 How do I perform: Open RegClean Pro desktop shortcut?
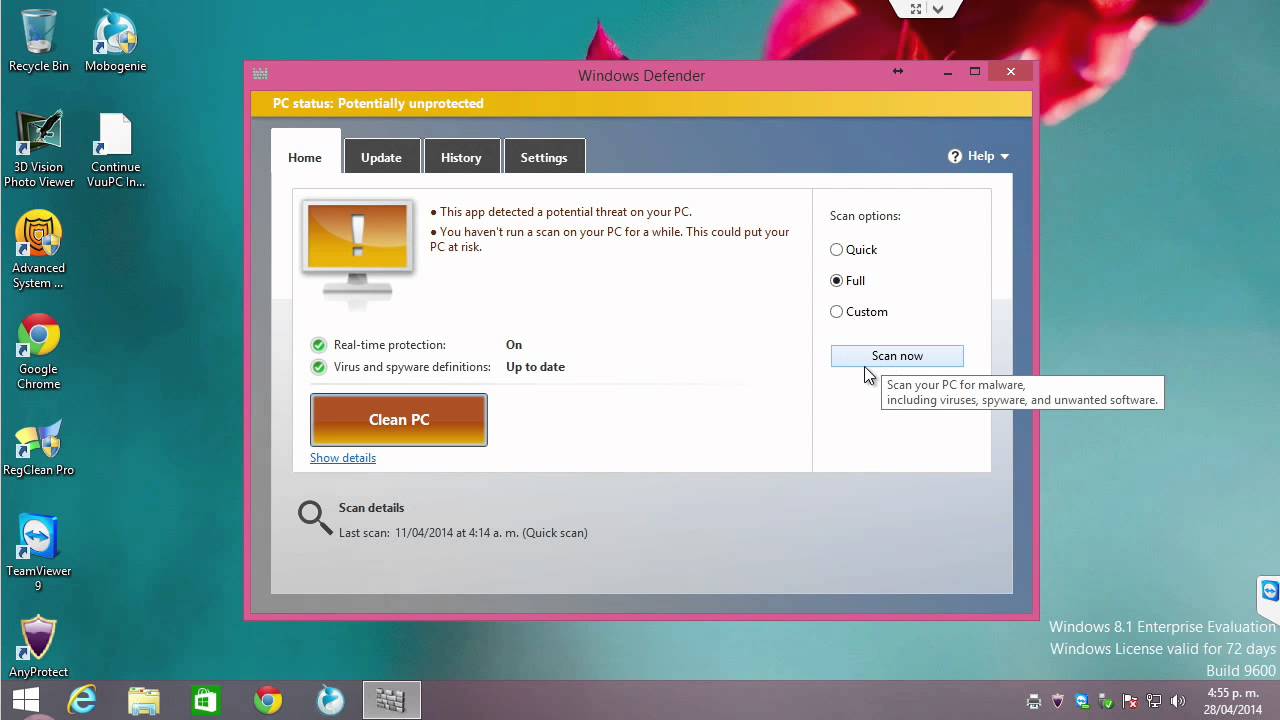39,449
